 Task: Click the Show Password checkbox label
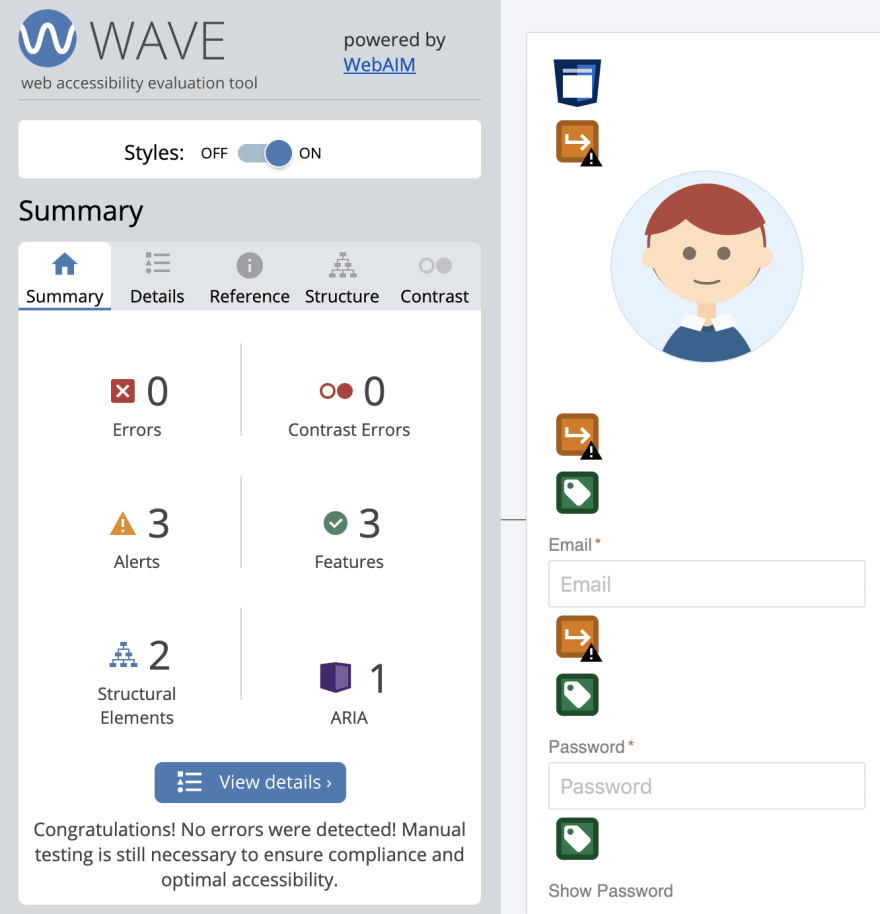610,890
